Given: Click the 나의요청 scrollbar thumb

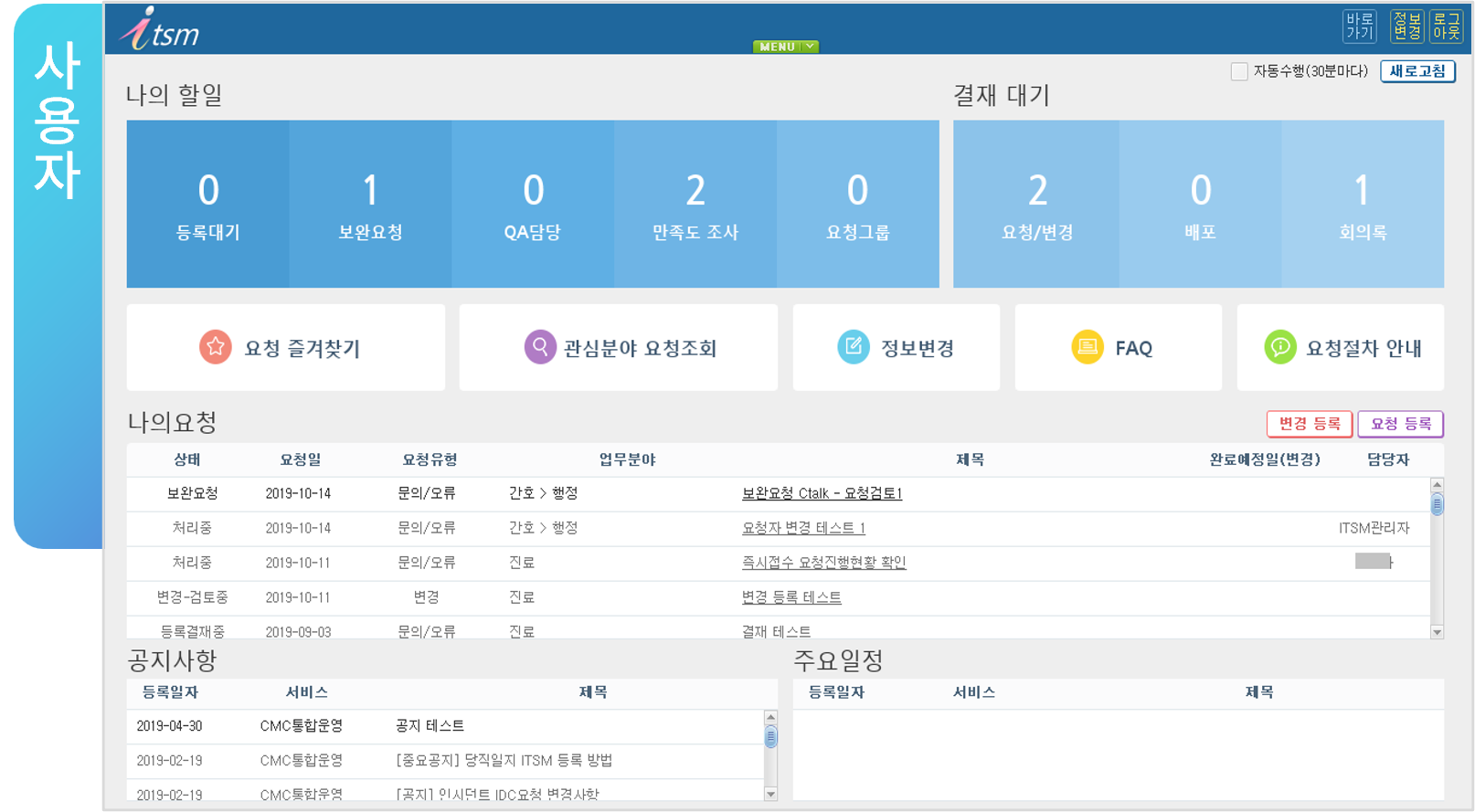Looking at the screenshot, I should pyautogui.click(x=1437, y=505).
